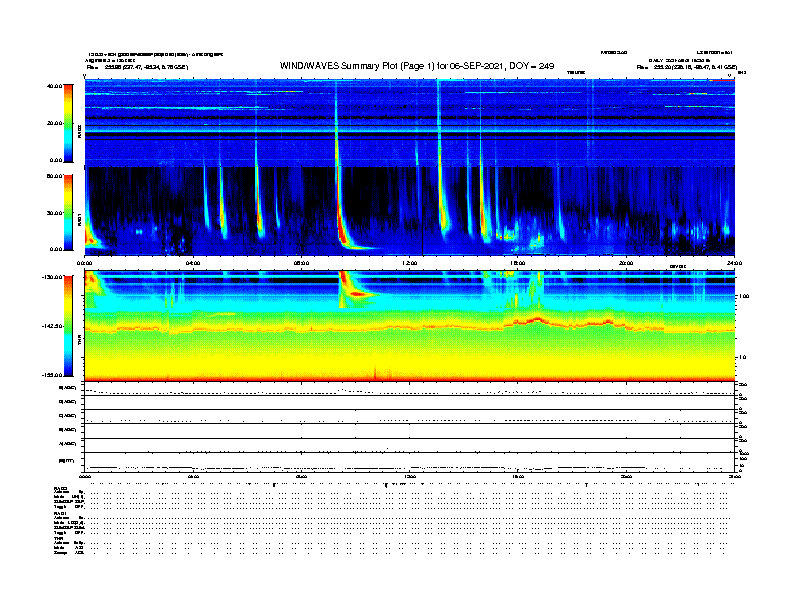Click the 16:00 label below the line plots

pos(518,476)
